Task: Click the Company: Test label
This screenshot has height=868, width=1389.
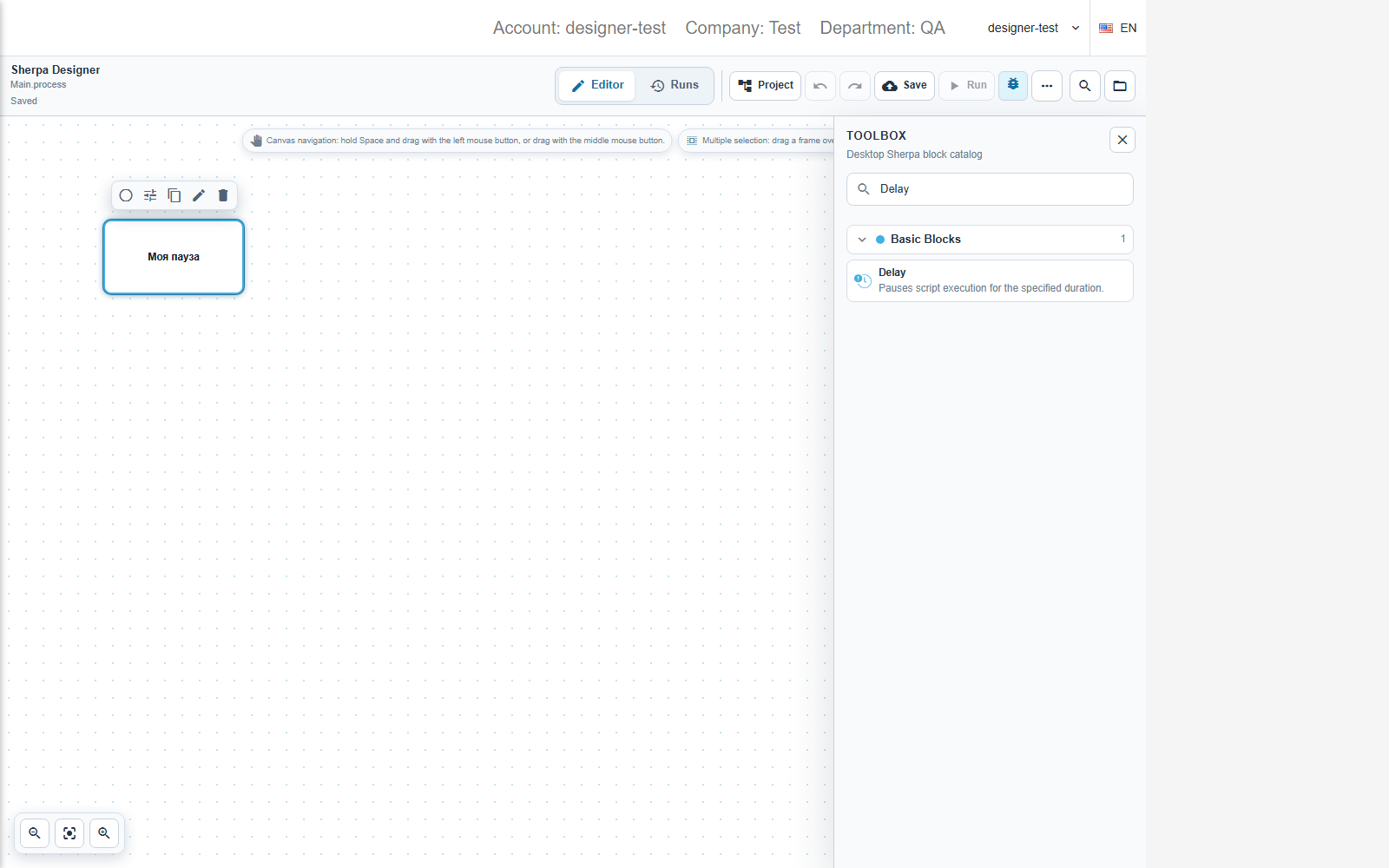Action: coord(743,28)
